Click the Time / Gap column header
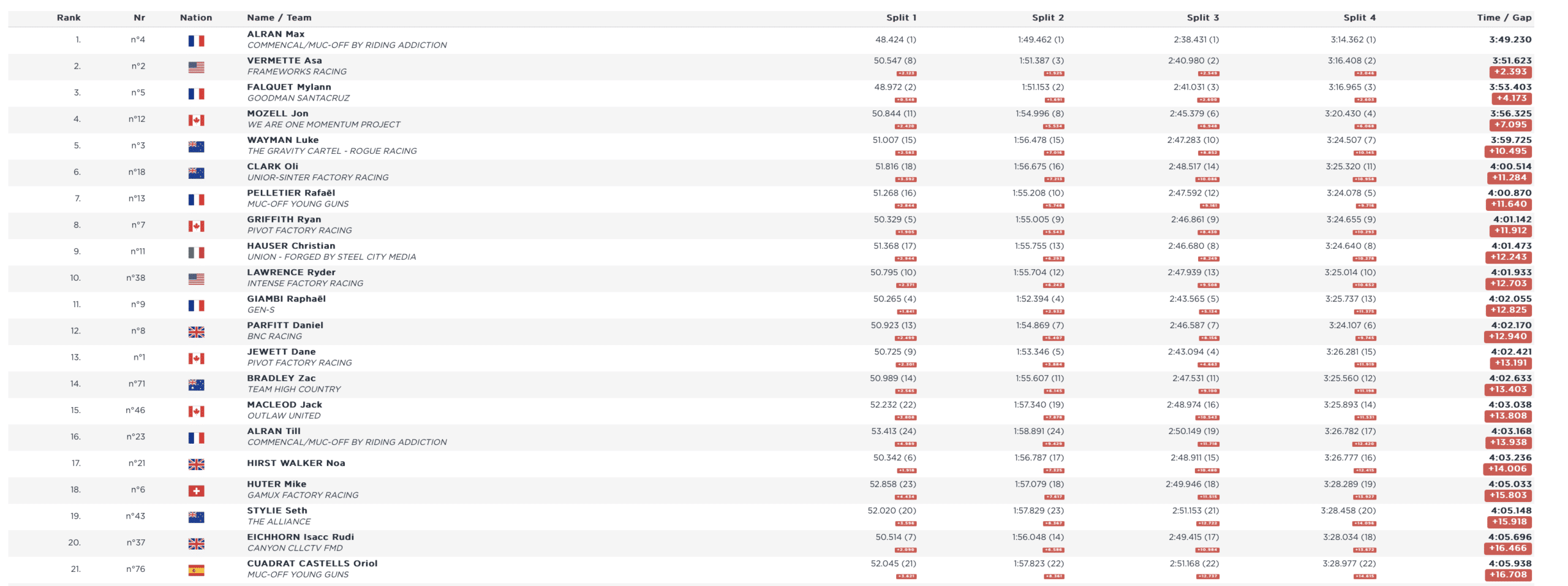The height and width of the screenshot is (586, 1568). [x=1503, y=18]
